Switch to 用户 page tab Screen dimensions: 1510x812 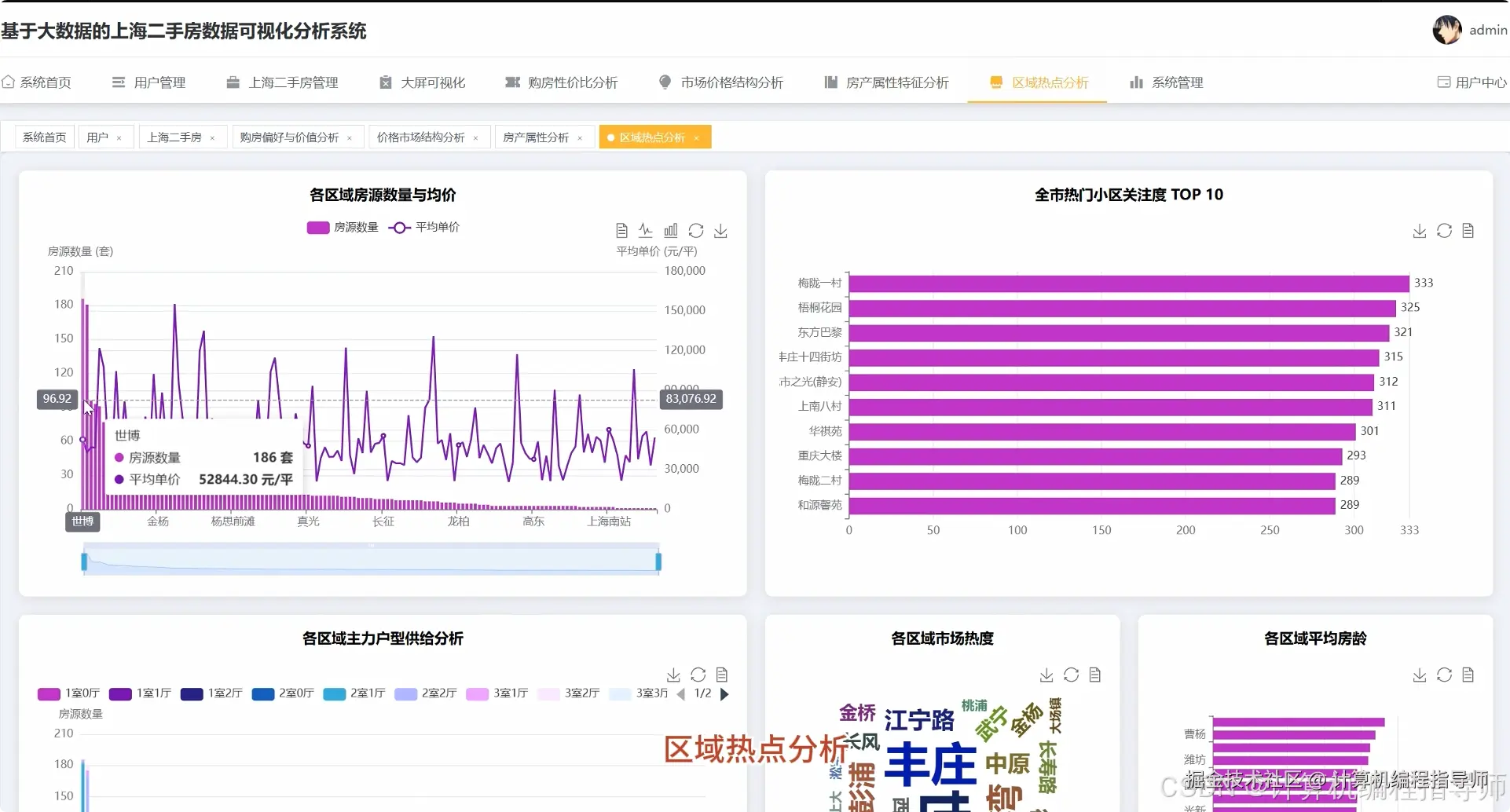tap(97, 137)
